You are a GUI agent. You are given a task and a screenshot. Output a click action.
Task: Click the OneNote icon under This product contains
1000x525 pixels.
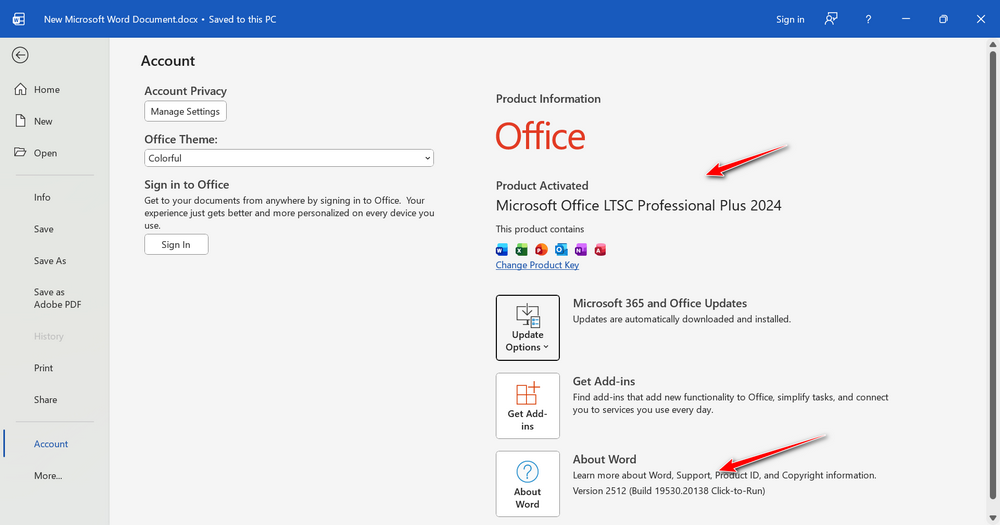click(x=580, y=249)
